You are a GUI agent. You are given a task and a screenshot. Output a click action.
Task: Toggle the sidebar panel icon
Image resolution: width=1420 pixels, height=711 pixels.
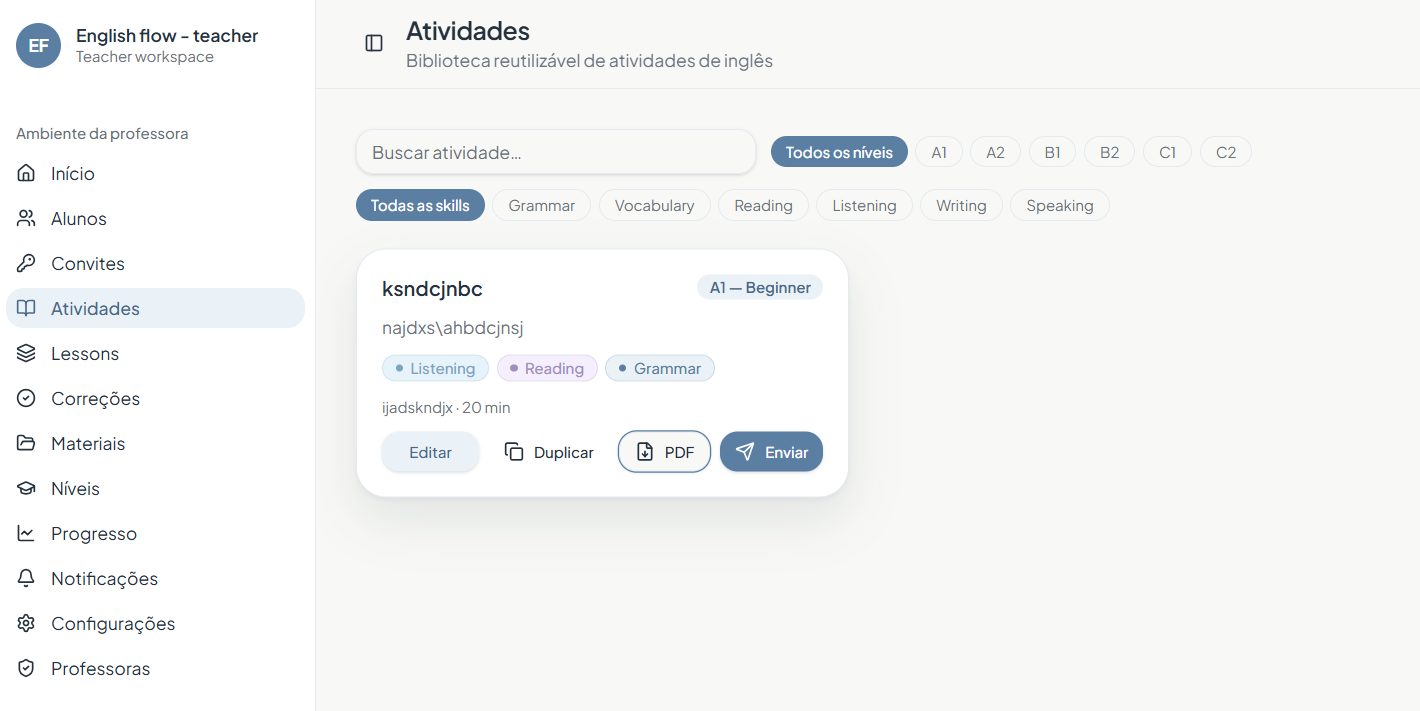pos(374,43)
